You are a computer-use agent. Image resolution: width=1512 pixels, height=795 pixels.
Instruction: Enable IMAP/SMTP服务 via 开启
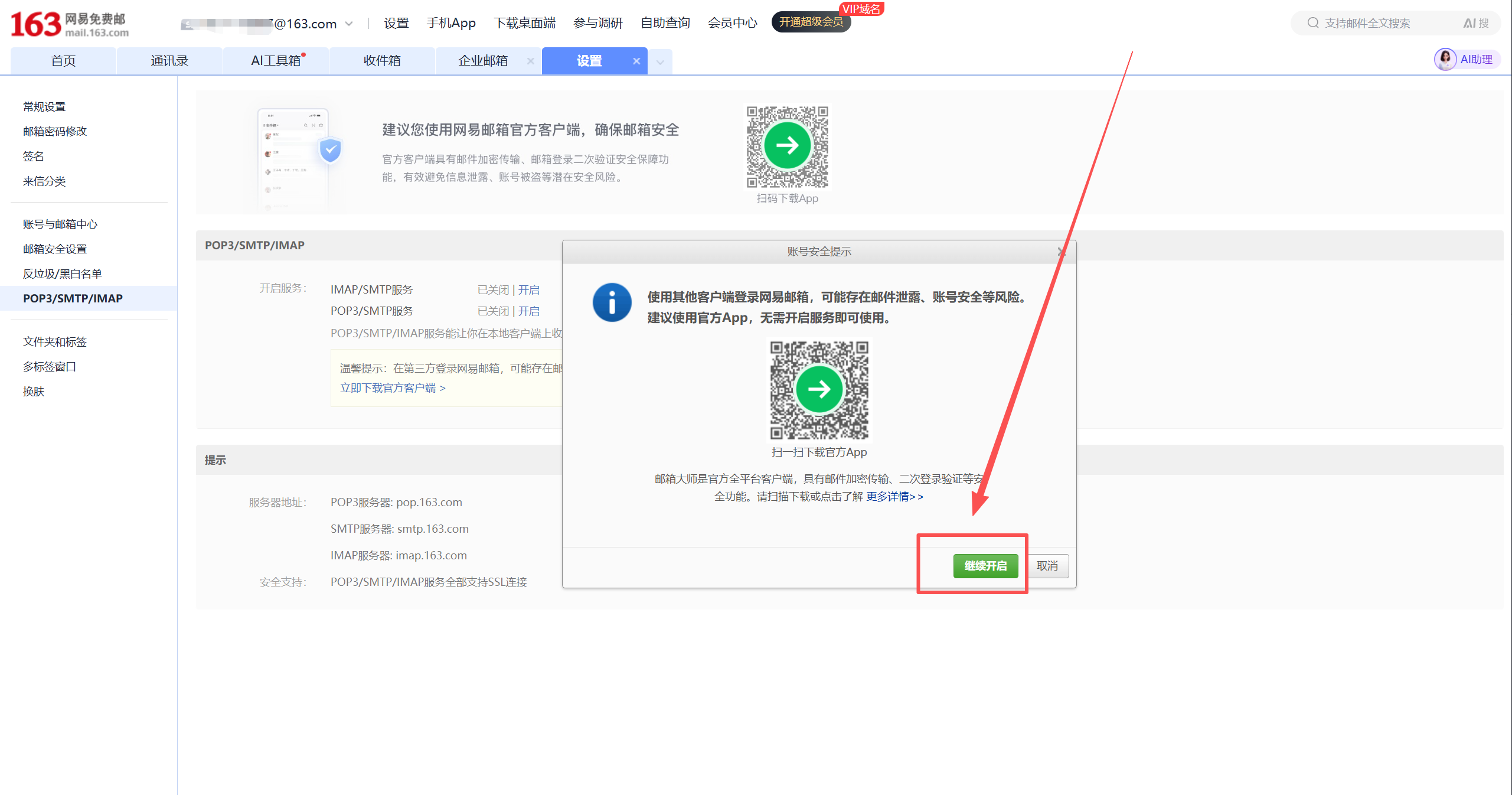(x=528, y=289)
